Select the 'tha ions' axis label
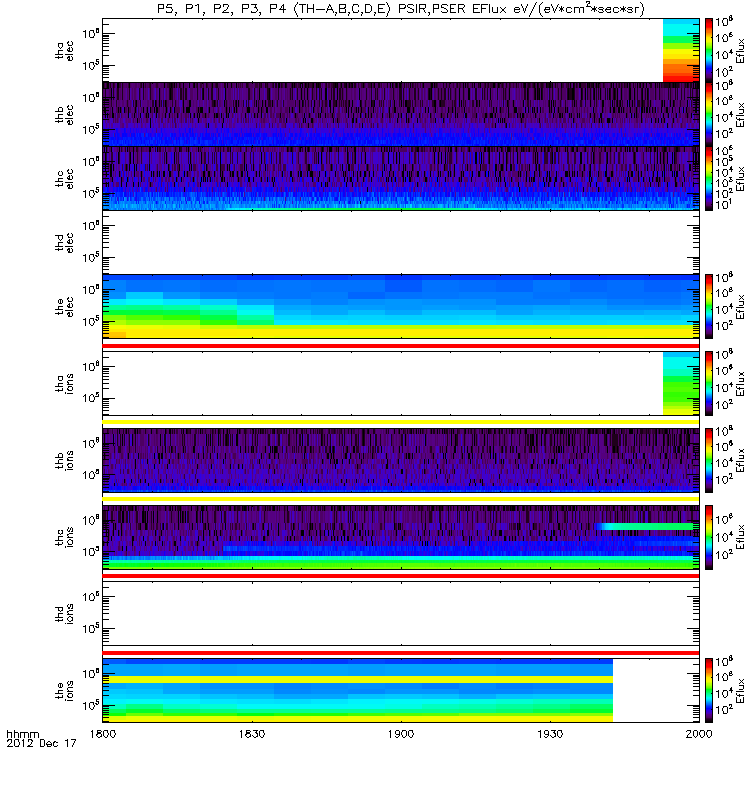Screen dimensions: 750x800 64,383
